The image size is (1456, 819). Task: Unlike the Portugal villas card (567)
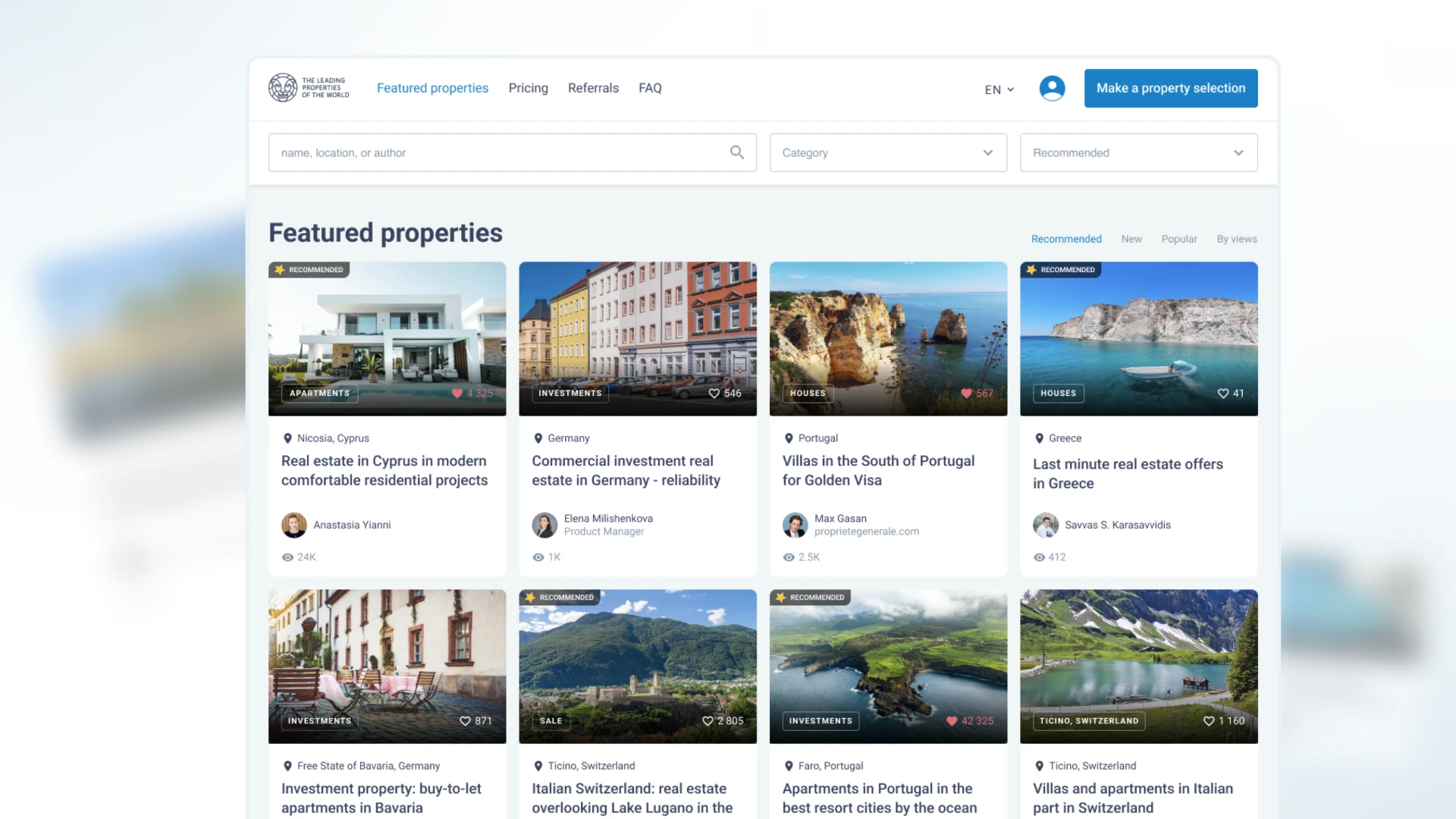(x=966, y=394)
